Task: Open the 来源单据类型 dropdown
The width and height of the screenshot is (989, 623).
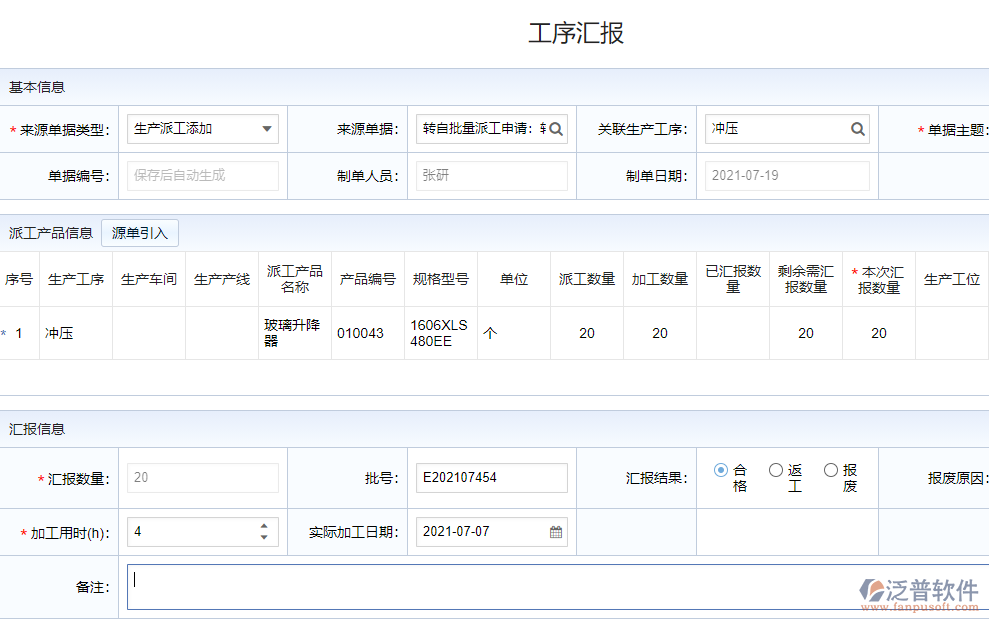Action: 266,128
